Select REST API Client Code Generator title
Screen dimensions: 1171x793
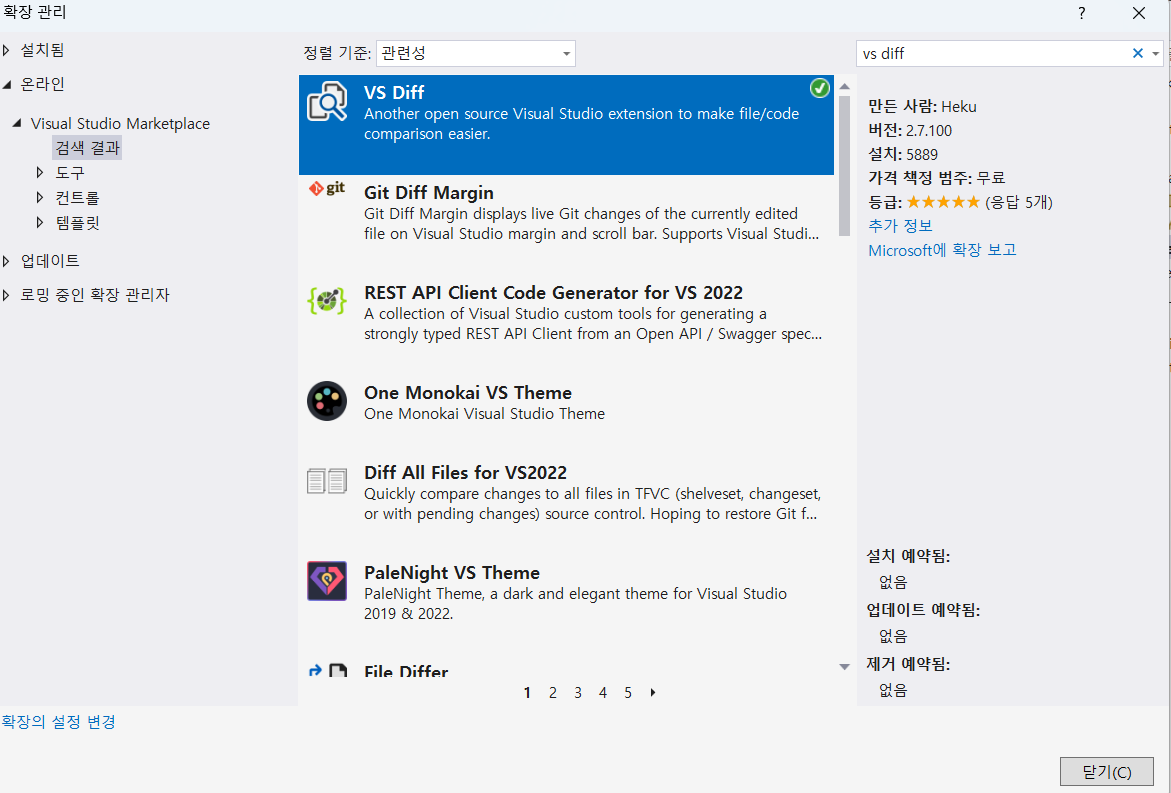553,293
